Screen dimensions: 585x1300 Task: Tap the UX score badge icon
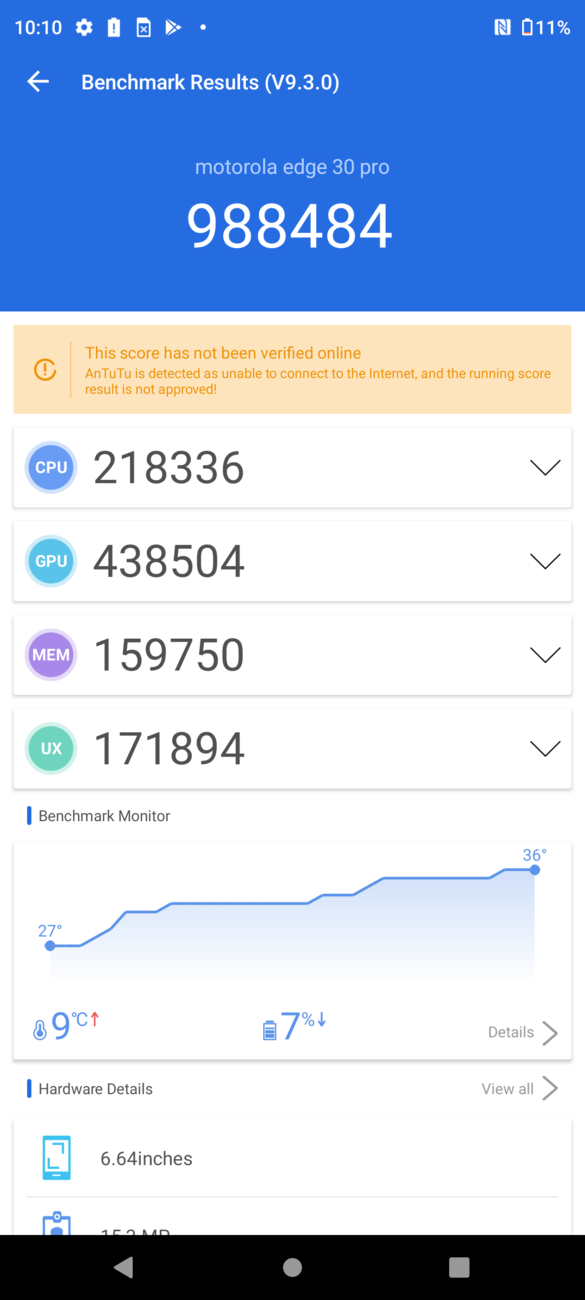click(51, 748)
